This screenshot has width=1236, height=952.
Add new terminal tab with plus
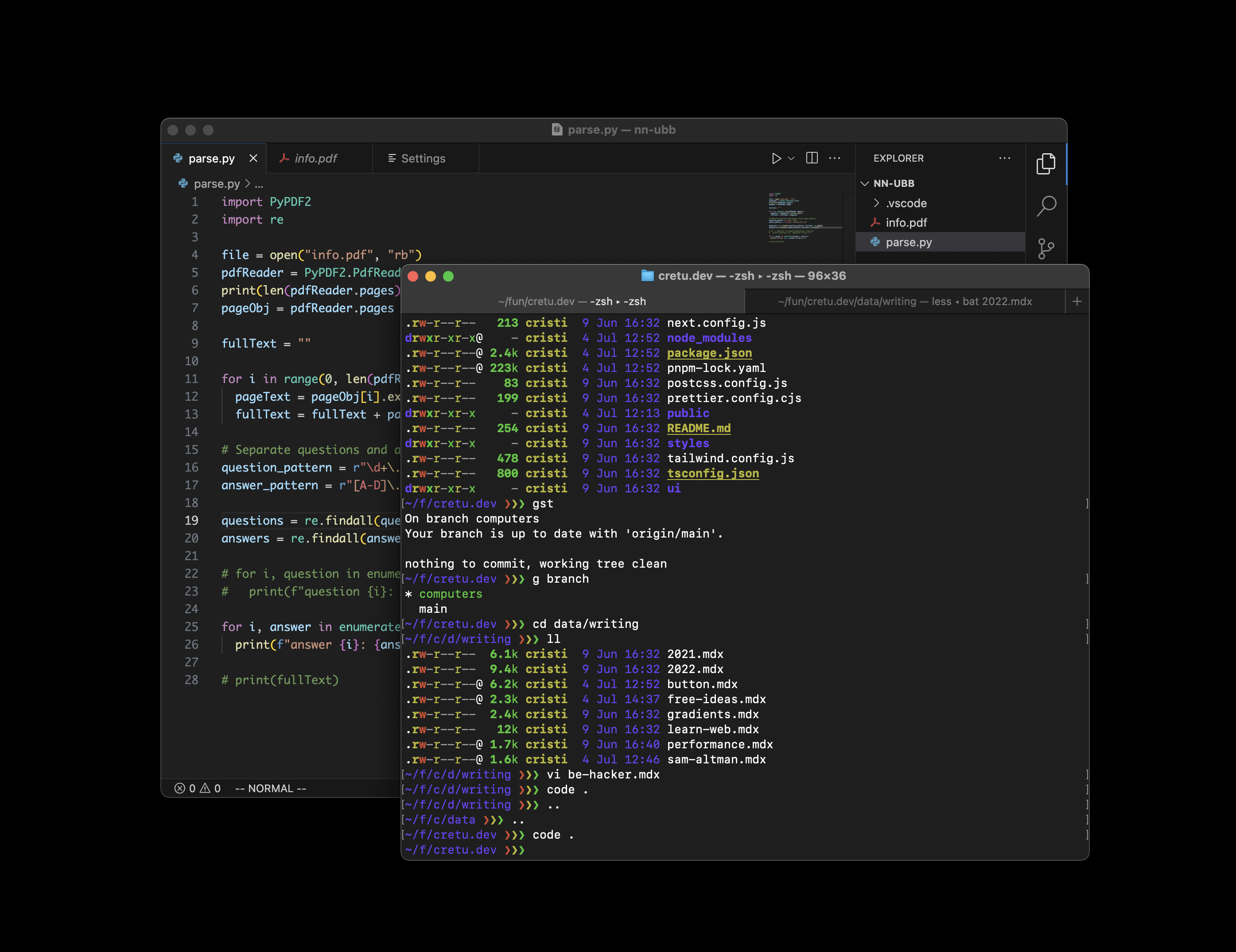pos(1077,302)
